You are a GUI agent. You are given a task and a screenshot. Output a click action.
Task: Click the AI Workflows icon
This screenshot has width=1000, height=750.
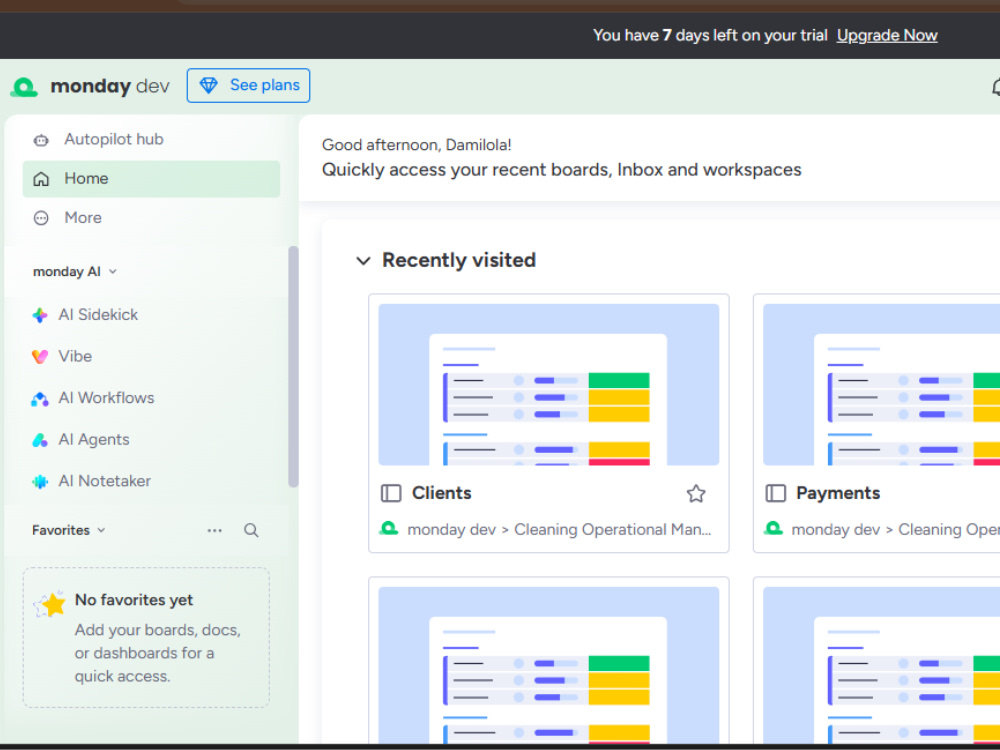40,399
